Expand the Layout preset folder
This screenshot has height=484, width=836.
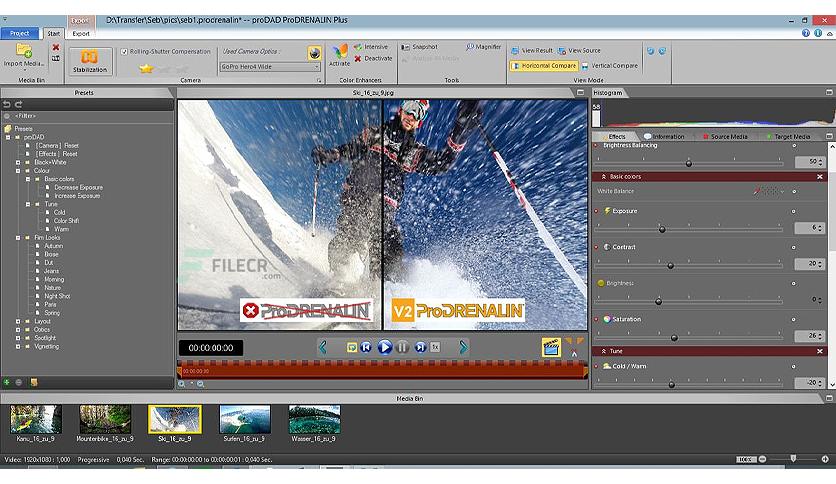(x=18, y=321)
